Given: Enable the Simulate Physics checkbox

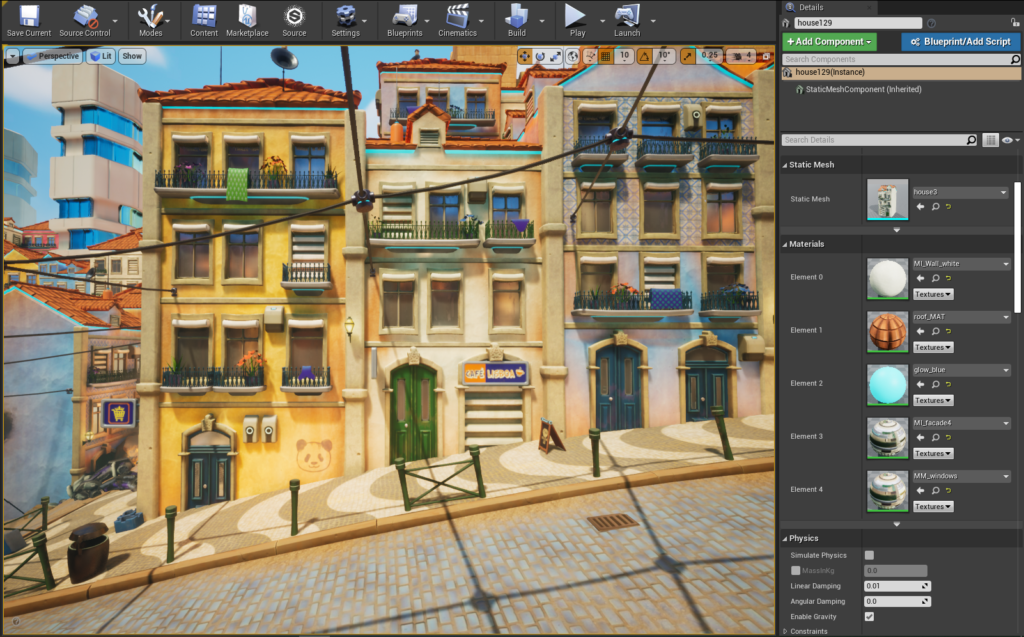Looking at the screenshot, I should [x=869, y=555].
